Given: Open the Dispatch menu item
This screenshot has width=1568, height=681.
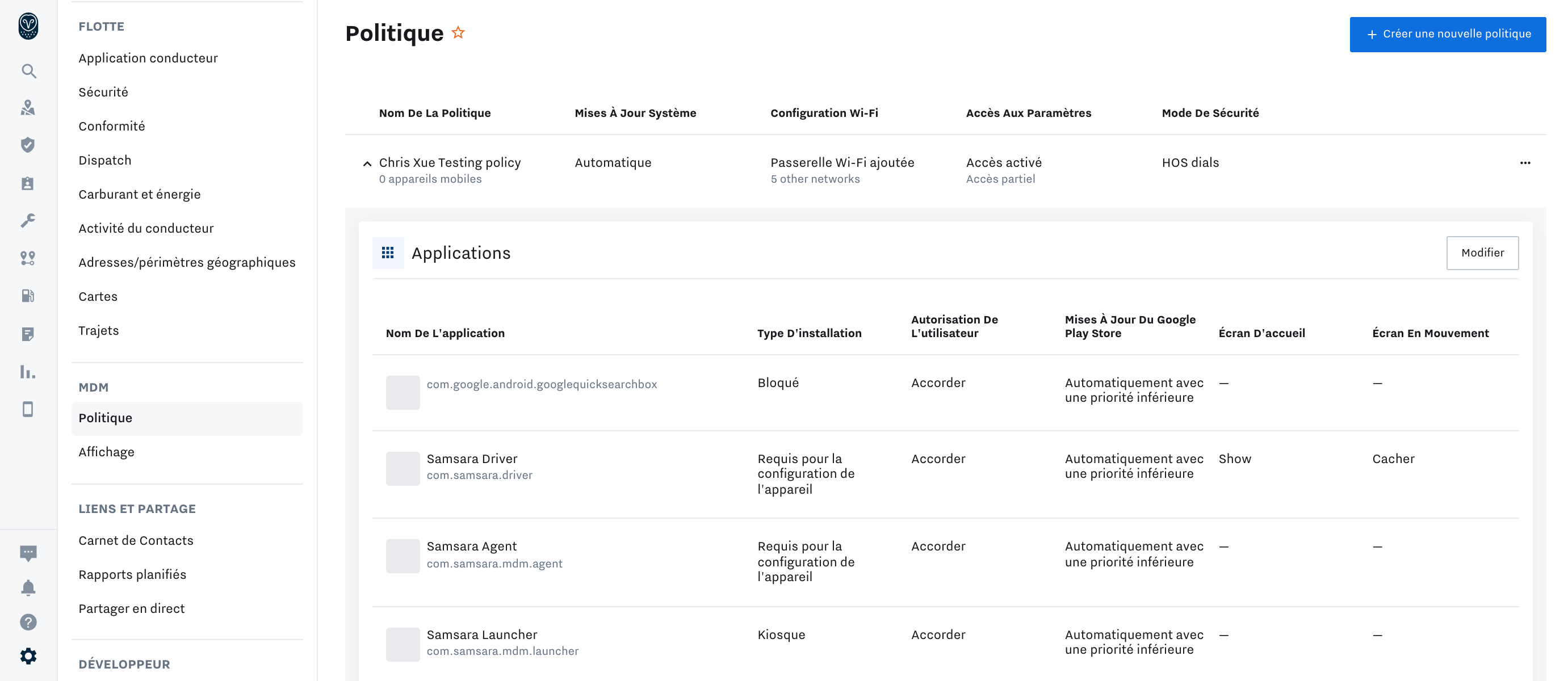Looking at the screenshot, I should [104, 160].
